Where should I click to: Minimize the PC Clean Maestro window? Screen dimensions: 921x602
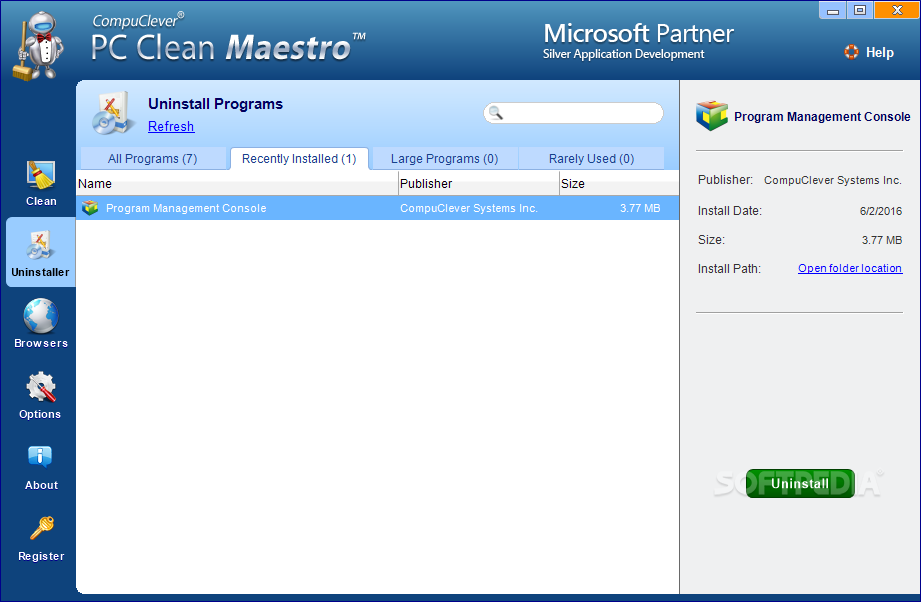832,10
